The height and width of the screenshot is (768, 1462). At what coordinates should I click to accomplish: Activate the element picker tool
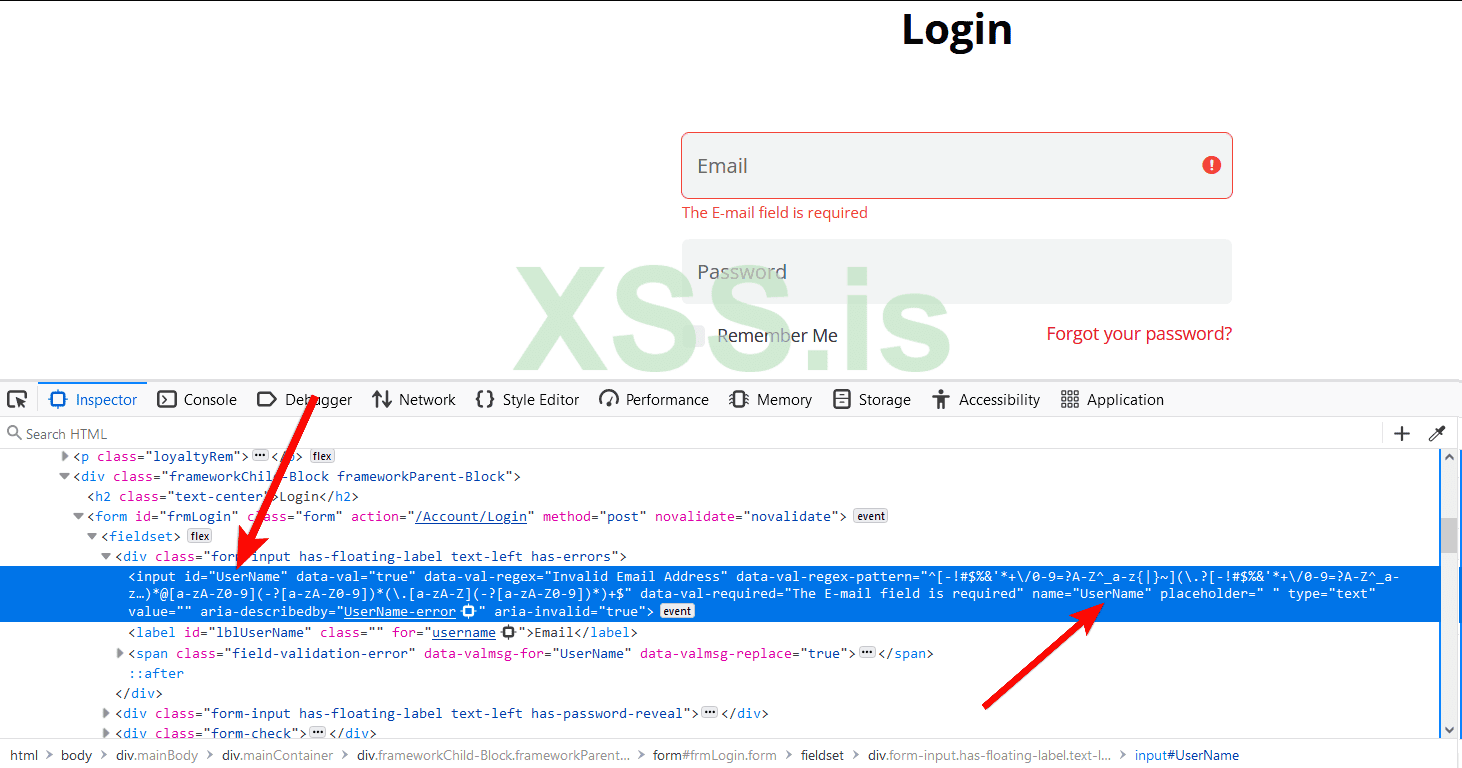click(17, 399)
